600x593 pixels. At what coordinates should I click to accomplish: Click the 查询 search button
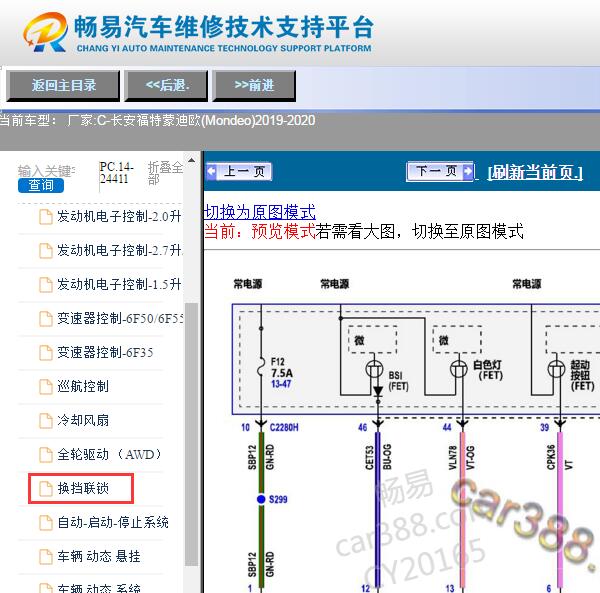41,186
